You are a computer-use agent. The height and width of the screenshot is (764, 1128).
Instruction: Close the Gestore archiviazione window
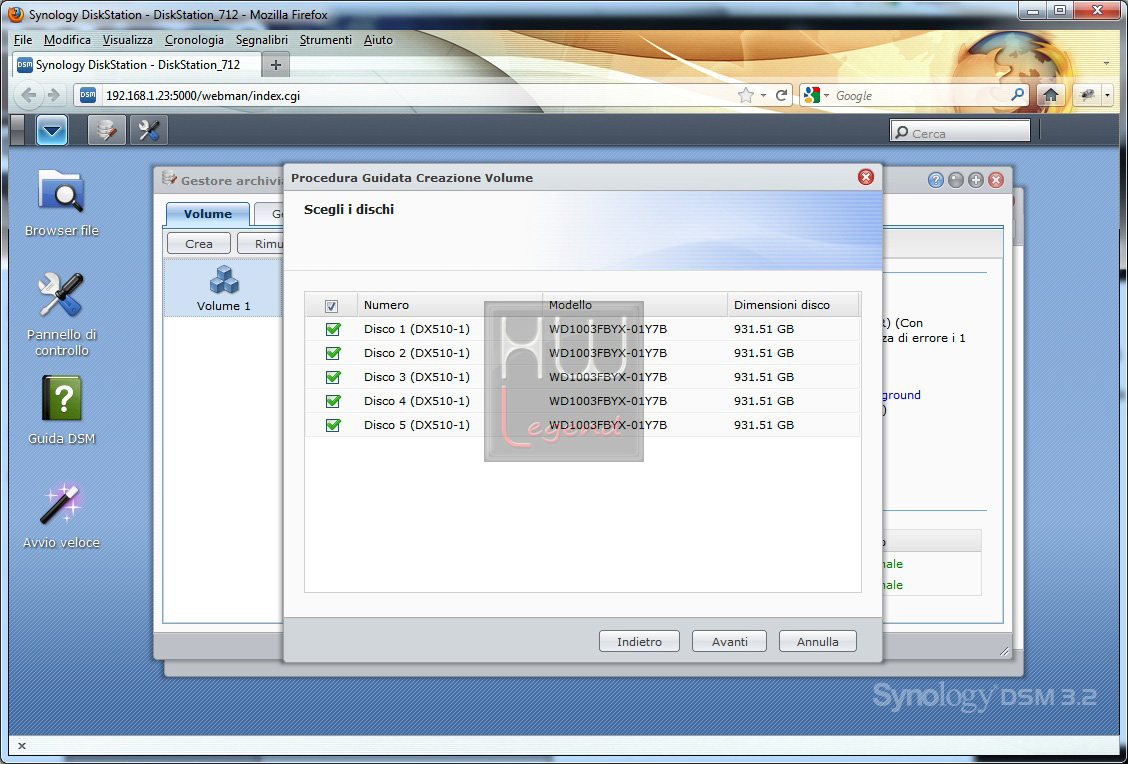[996, 180]
